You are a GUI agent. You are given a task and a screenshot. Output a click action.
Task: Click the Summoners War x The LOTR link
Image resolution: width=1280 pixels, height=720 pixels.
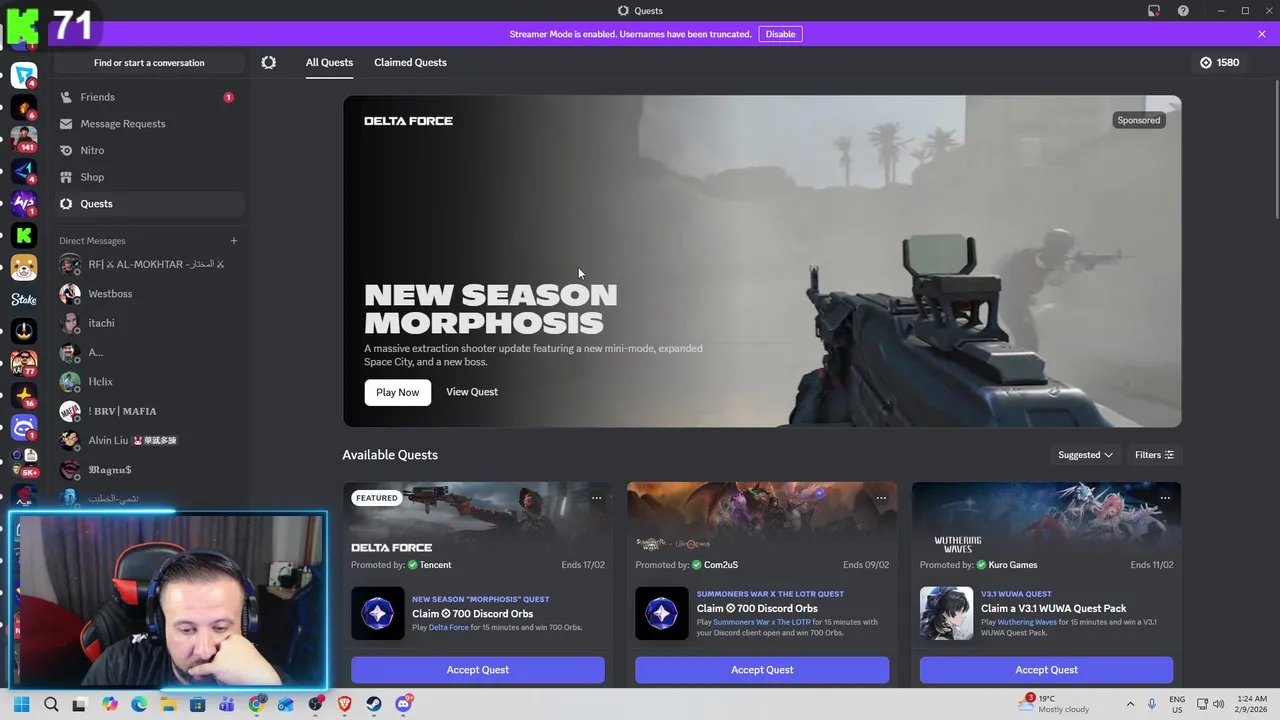click(761, 622)
